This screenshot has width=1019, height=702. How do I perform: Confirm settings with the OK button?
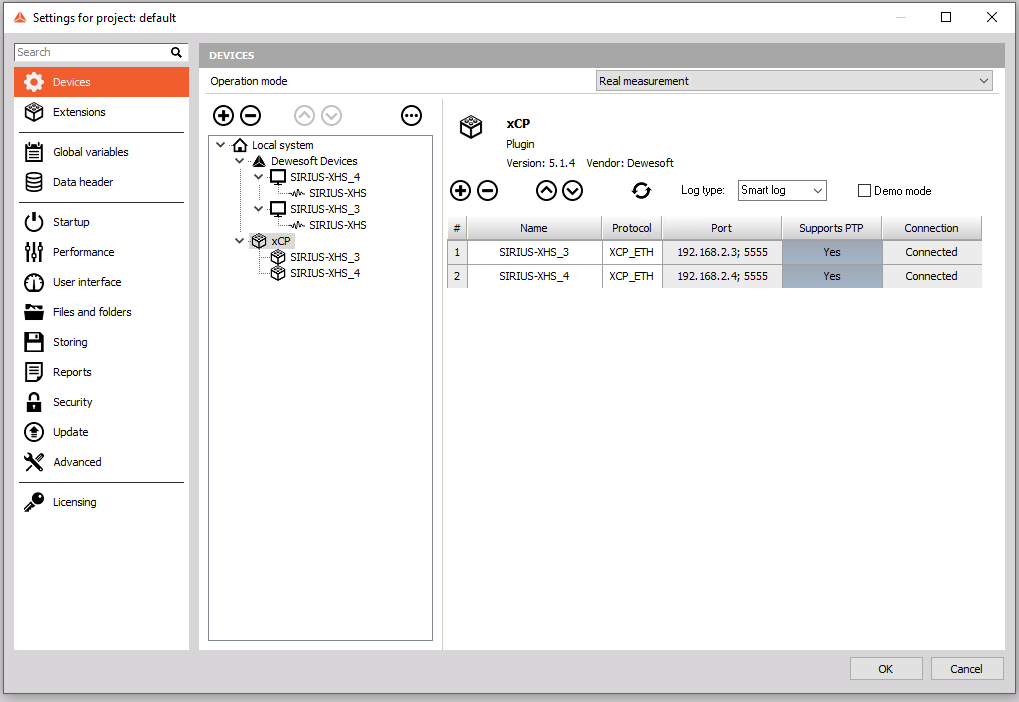click(886, 669)
